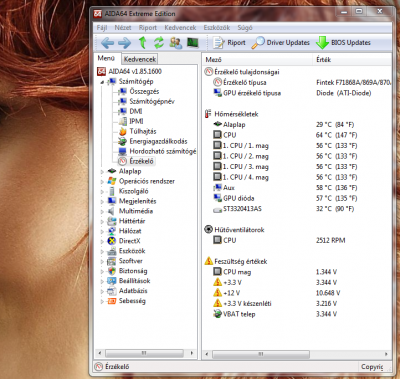Image resolution: width=400 pixels, height=379 pixels.
Task: Select the Aux temperature row
Action: click(297, 188)
